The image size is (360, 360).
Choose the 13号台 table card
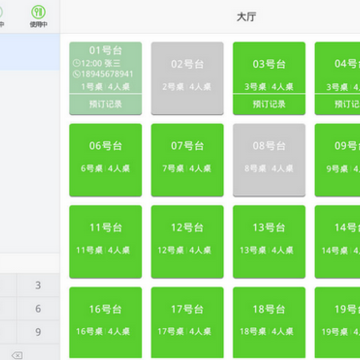(269, 242)
